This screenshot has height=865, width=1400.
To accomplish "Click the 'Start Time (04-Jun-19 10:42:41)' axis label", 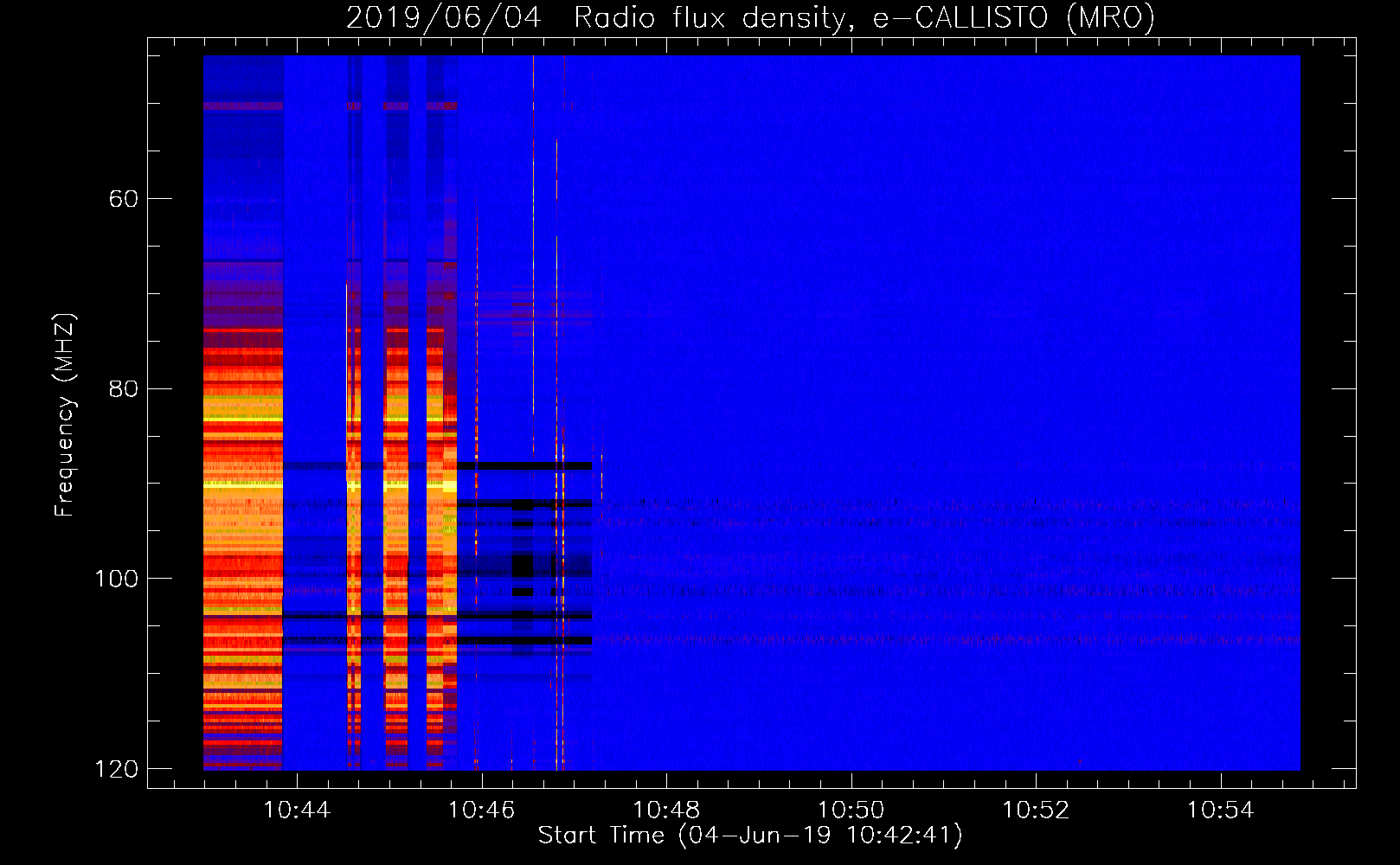I will click(750, 836).
